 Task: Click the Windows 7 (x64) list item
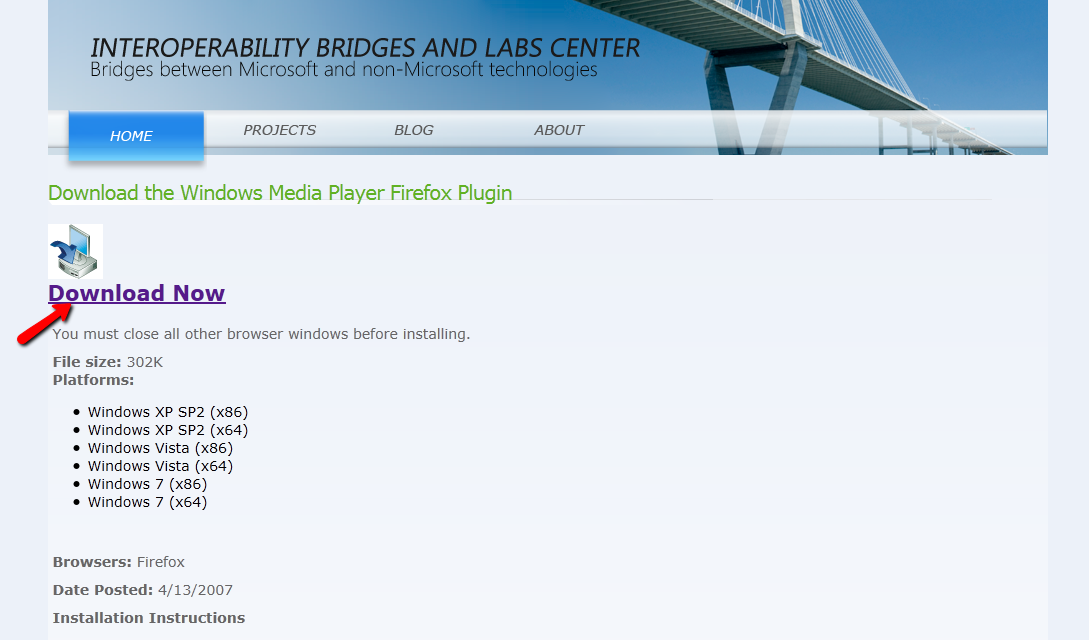pyautogui.click(x=147, y=503)
